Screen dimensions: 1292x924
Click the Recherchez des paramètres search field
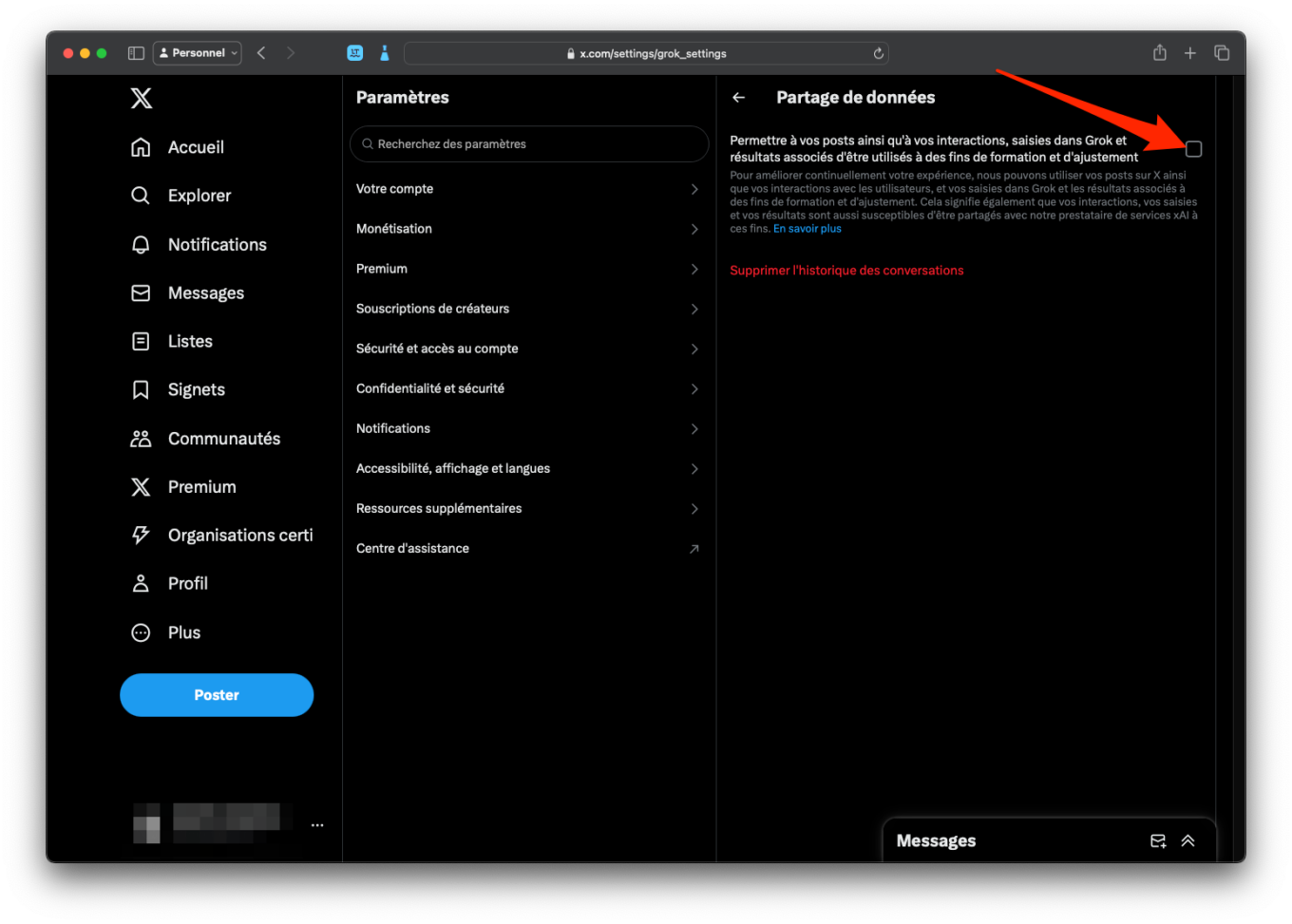[x=529, y=144]
